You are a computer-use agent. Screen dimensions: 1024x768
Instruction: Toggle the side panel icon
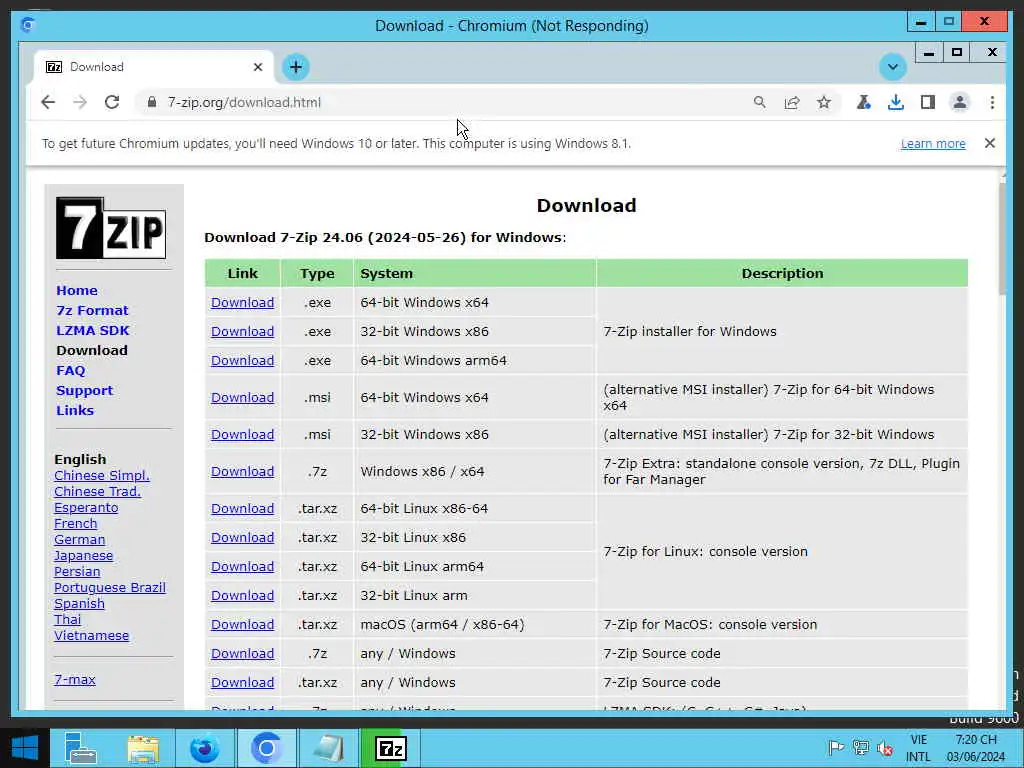click(x=928, y=103)
